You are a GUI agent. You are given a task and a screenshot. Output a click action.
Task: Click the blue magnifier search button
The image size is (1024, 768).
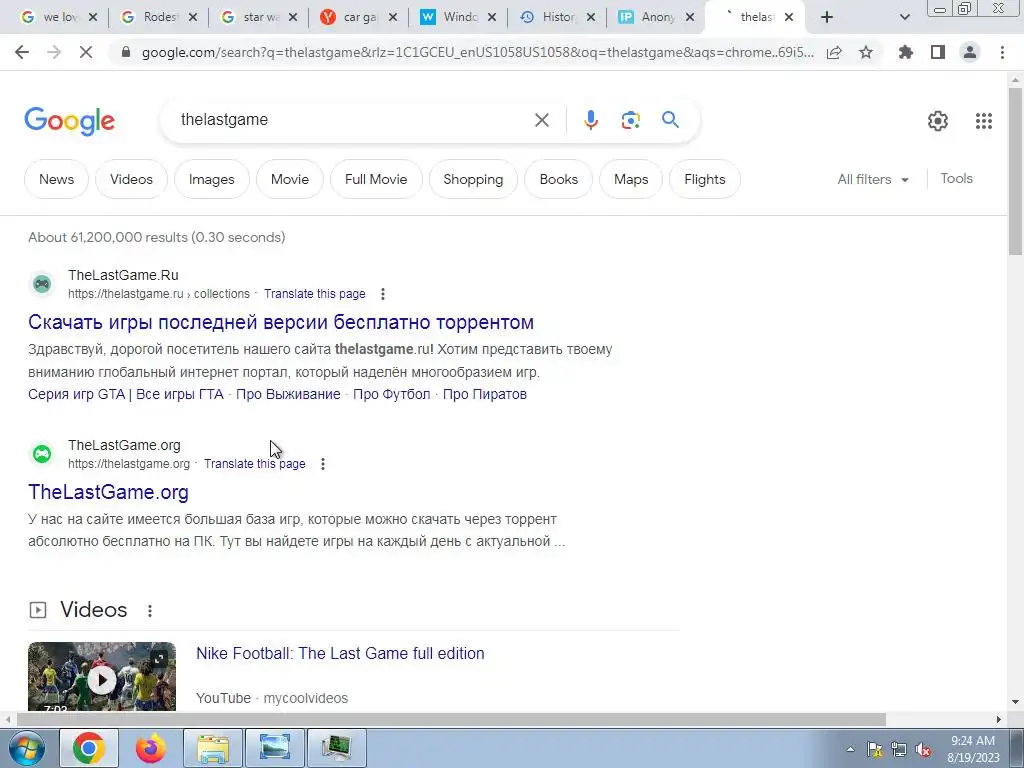click(x=670, y=120)
